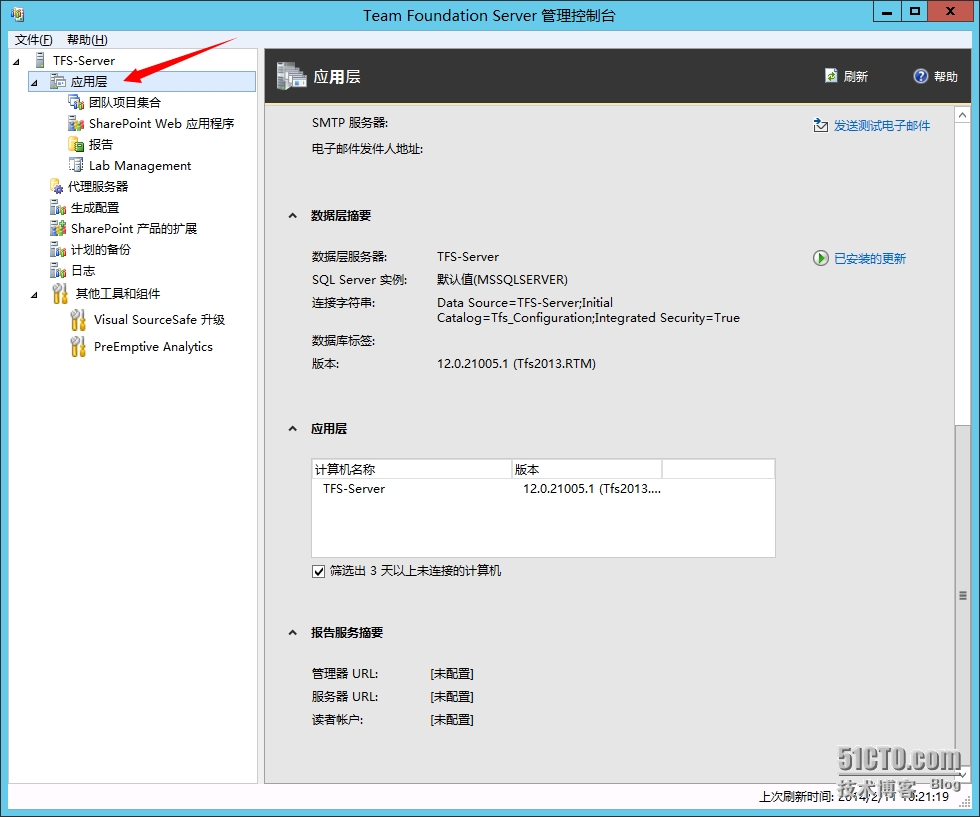The image size is (980, 817).
Task: Collapse the TFS-Server root node
Action: click(x=16, y=61)
